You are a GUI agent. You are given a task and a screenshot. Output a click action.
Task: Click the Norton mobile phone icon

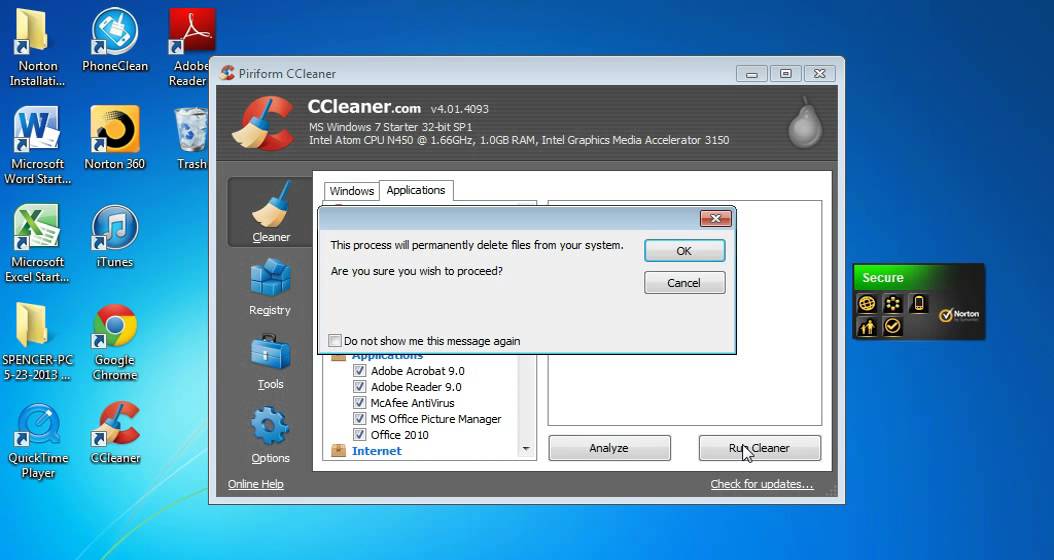tap(918, 304)
